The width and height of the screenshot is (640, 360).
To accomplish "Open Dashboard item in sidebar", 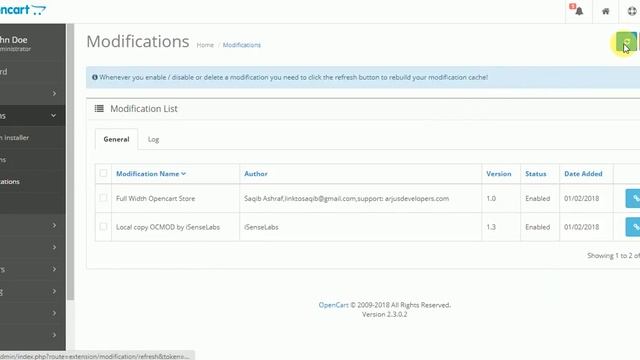I will tap(33, 72).
